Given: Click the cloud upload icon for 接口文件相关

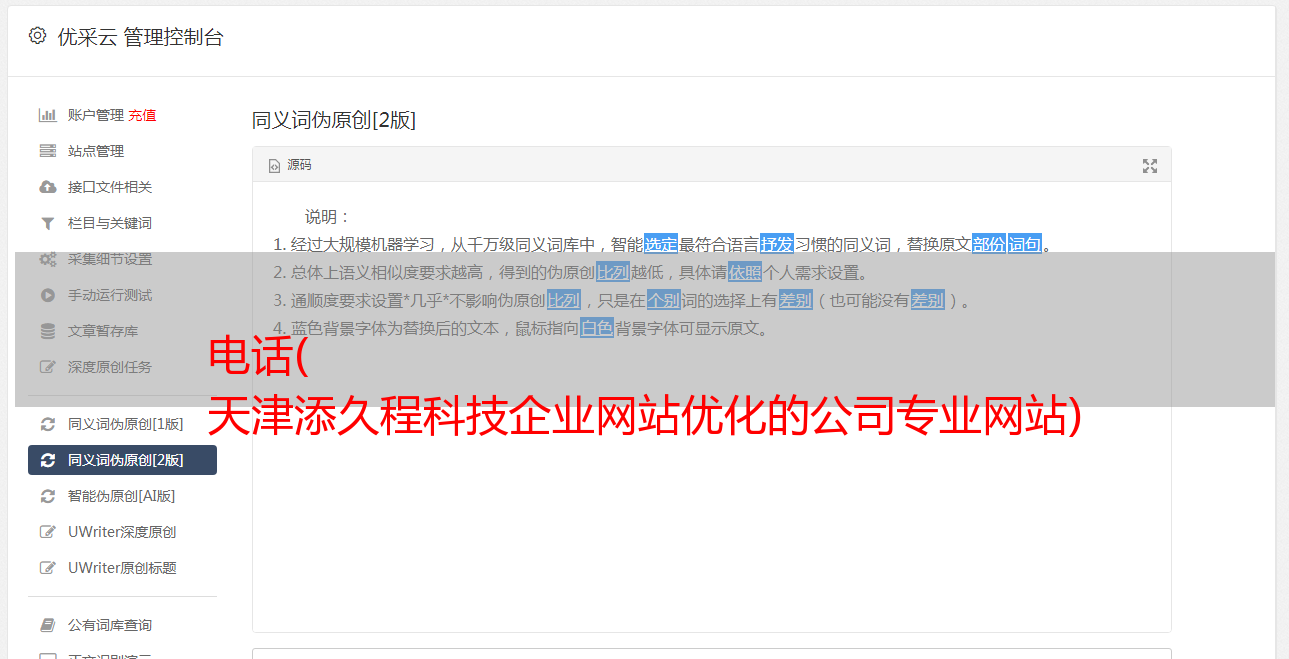Looking at the screenshot, I should [47, 187].
